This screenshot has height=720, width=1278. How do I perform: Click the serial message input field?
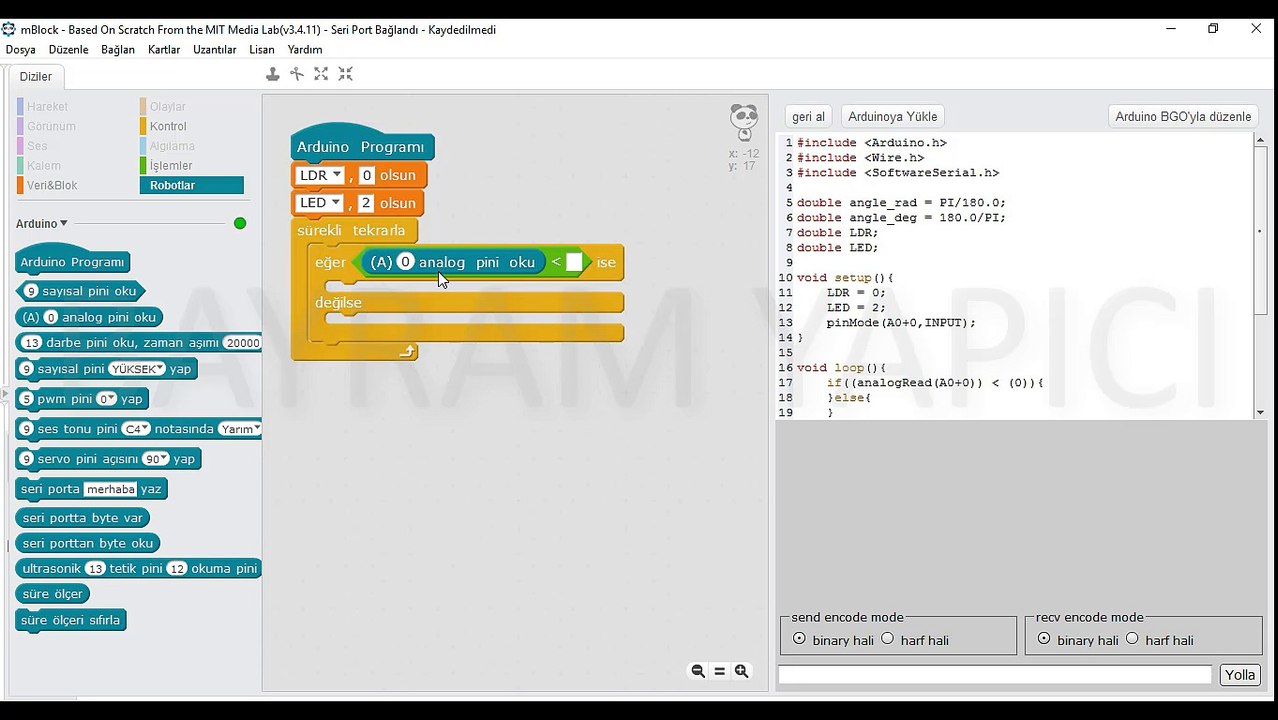pos(995,675)
